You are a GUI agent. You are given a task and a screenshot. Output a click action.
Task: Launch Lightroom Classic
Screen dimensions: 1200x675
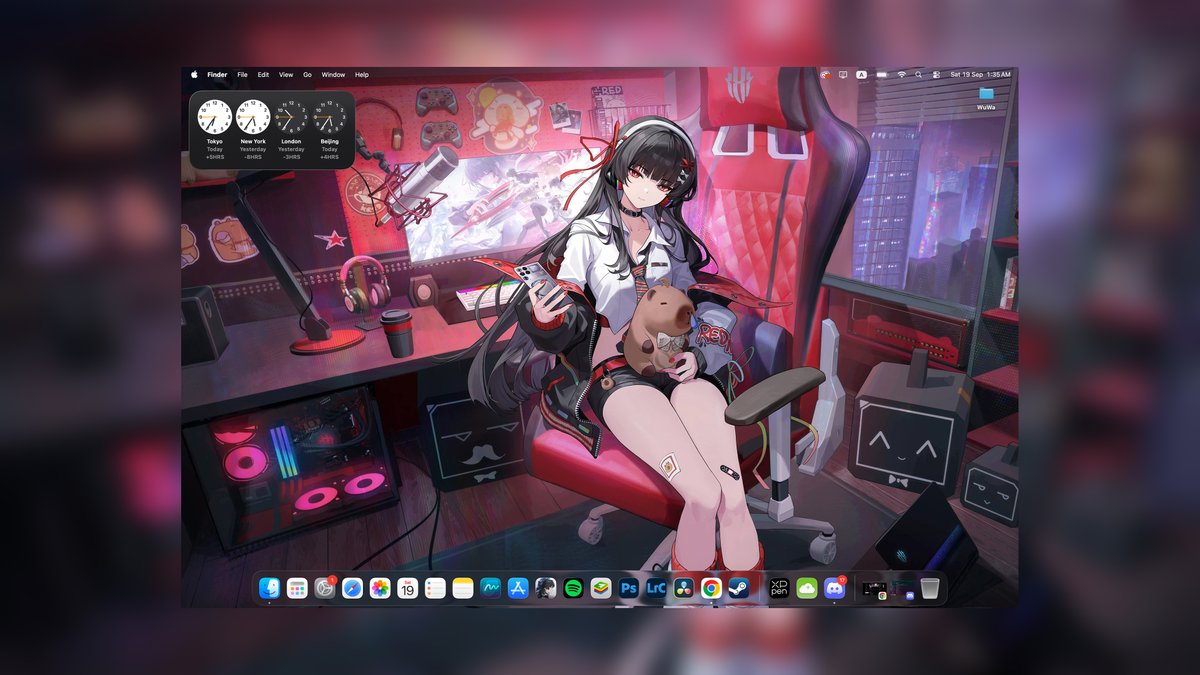(x=656, y=588)
